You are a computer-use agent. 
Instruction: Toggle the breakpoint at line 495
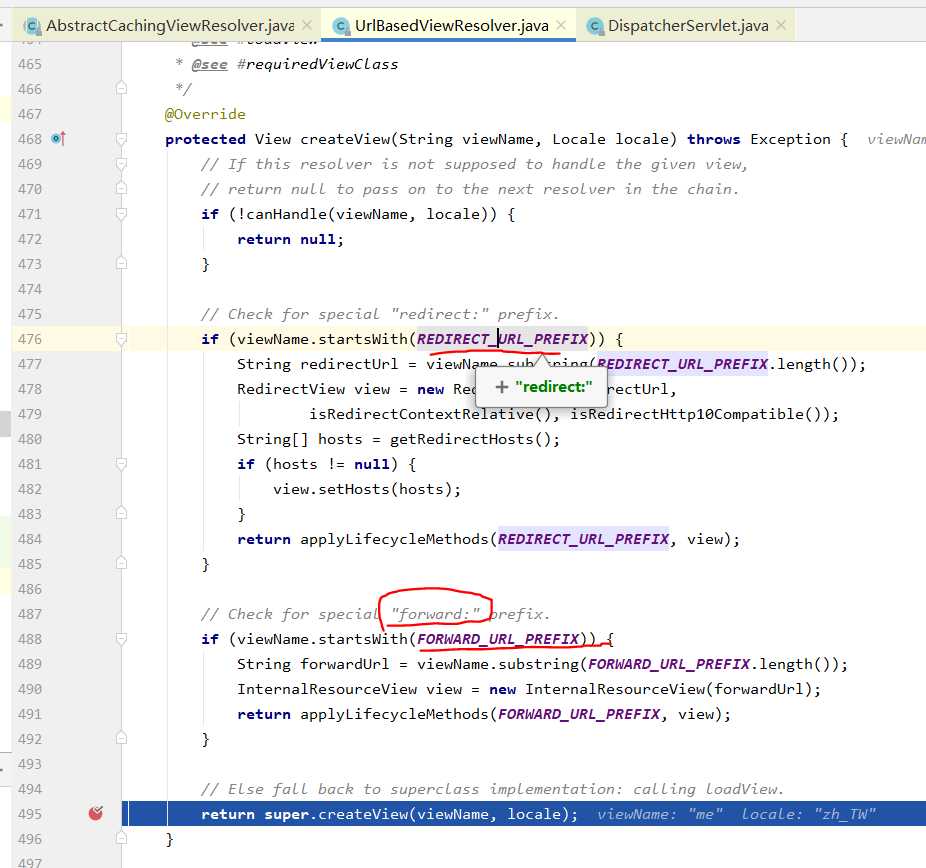pyautogui.click(x=96, y=814)
